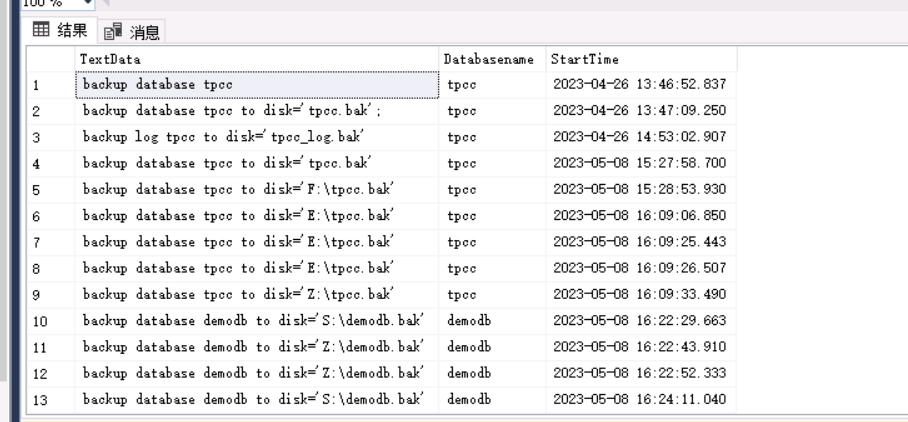This screenshot has height=422, width=908.
Task: Select the tpcc database name in row 5
Action: coord(492,189)
